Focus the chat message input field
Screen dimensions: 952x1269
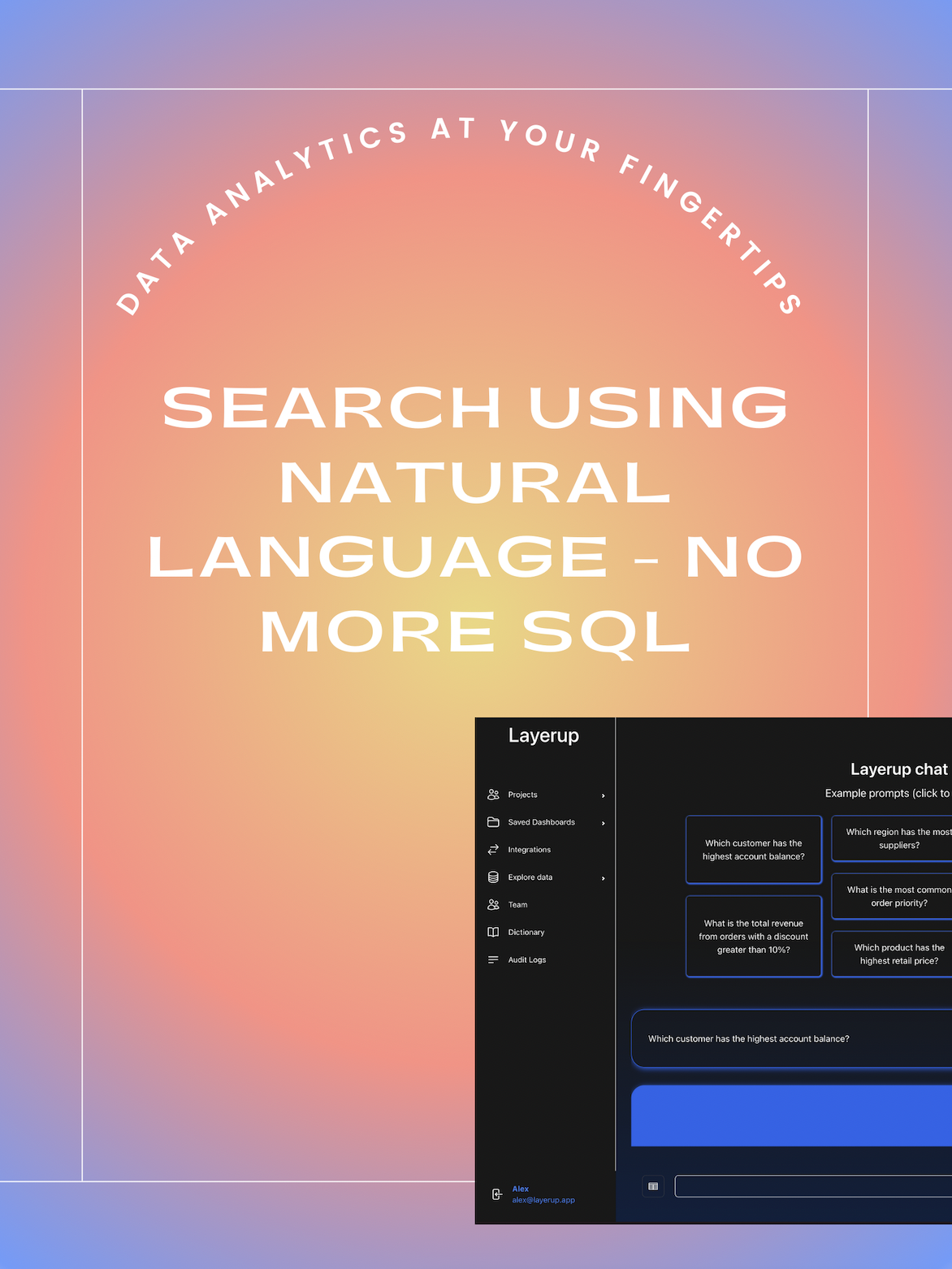pyautogui.click(x=812, y=1186)
